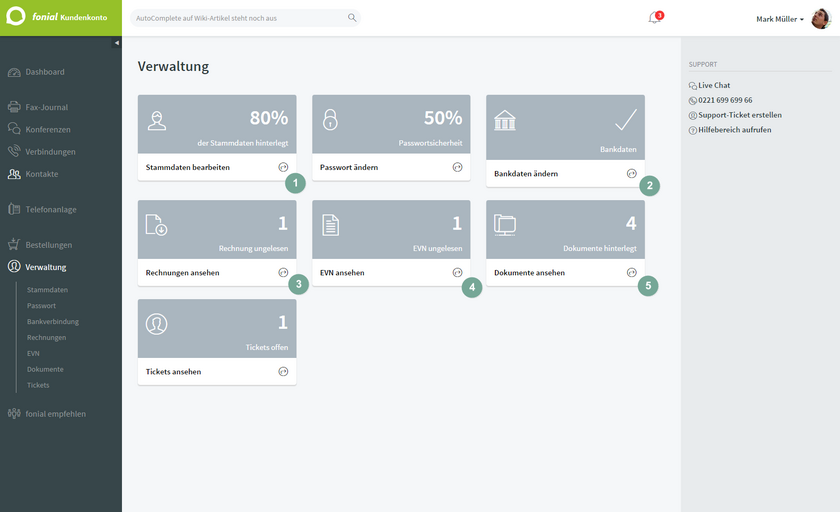This screenshot has height=512, width=840.
Task: Click arrow icon next to Passwort ändern
Action: pyautogui.click(x=457, y=167)
